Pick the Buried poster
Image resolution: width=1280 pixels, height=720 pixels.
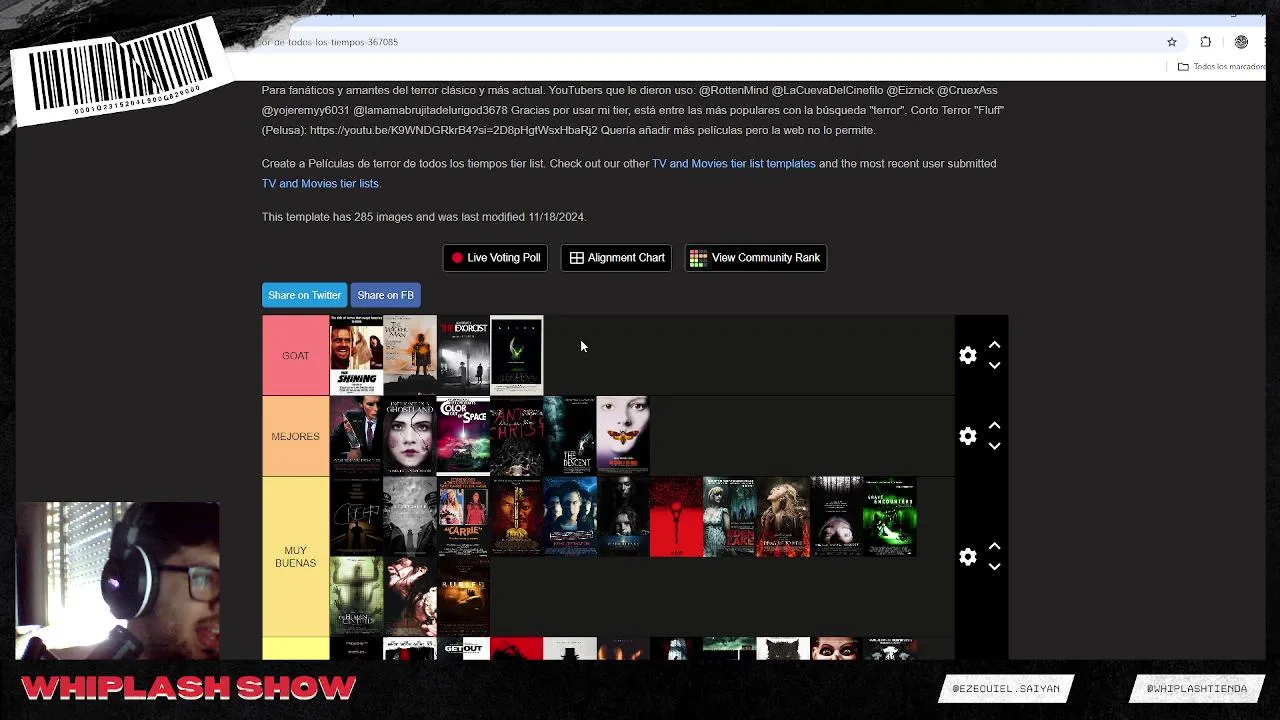tap(463, 597)
